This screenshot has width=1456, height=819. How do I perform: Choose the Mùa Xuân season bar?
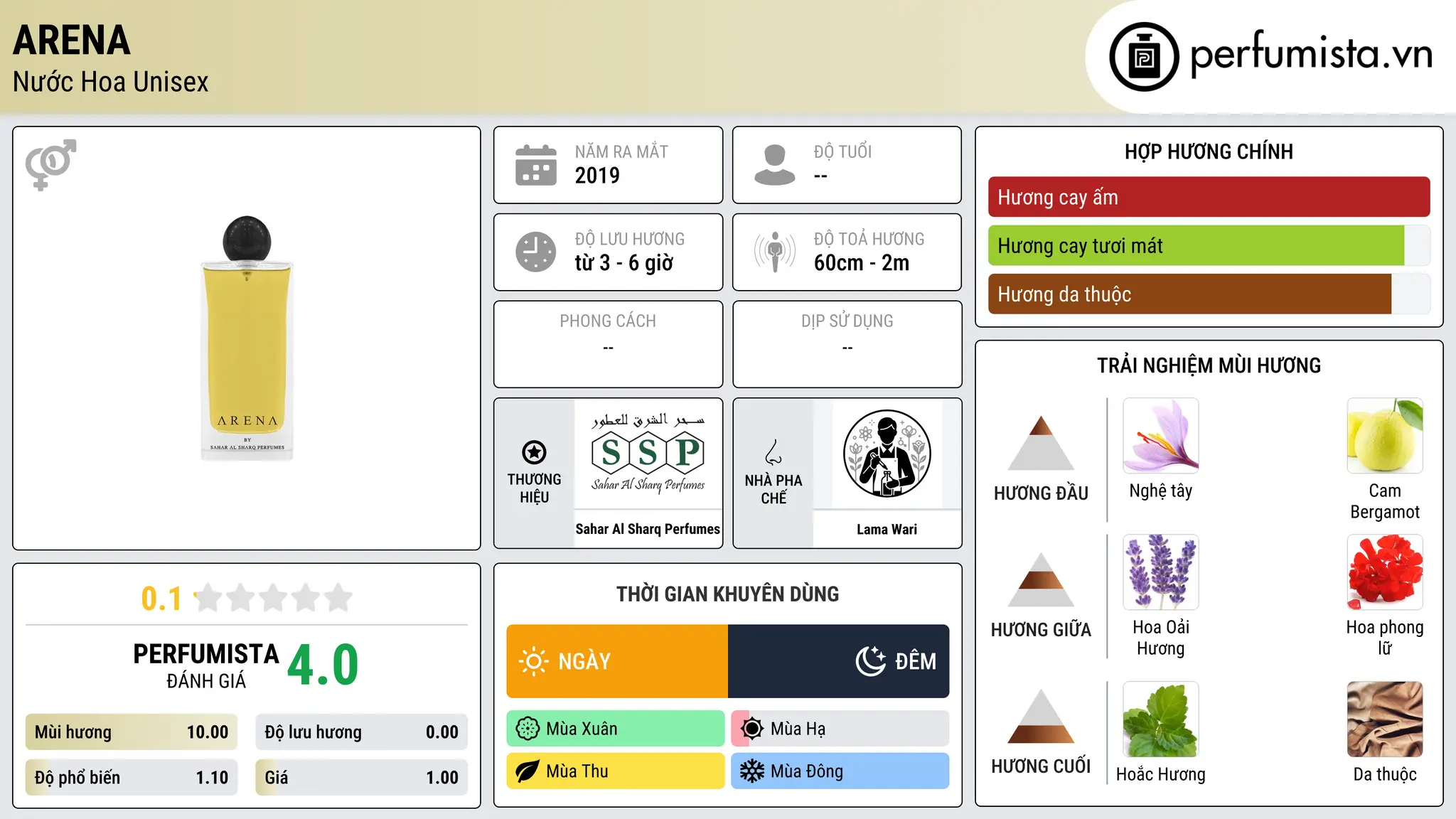(x=616, y=729)
